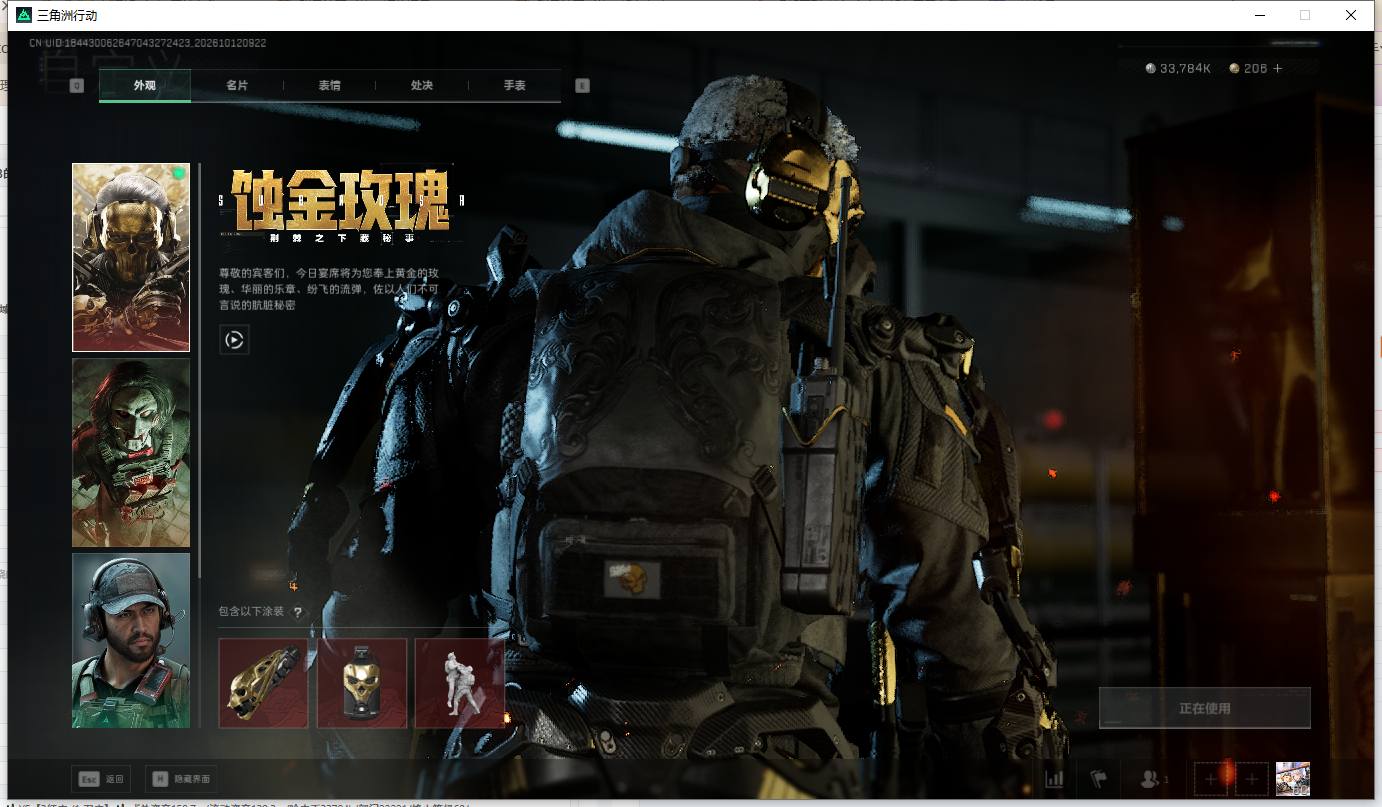Viewport: 1382px width, 807px height.
Task: View the golden skull grenade item
Action: pos(362,683)
